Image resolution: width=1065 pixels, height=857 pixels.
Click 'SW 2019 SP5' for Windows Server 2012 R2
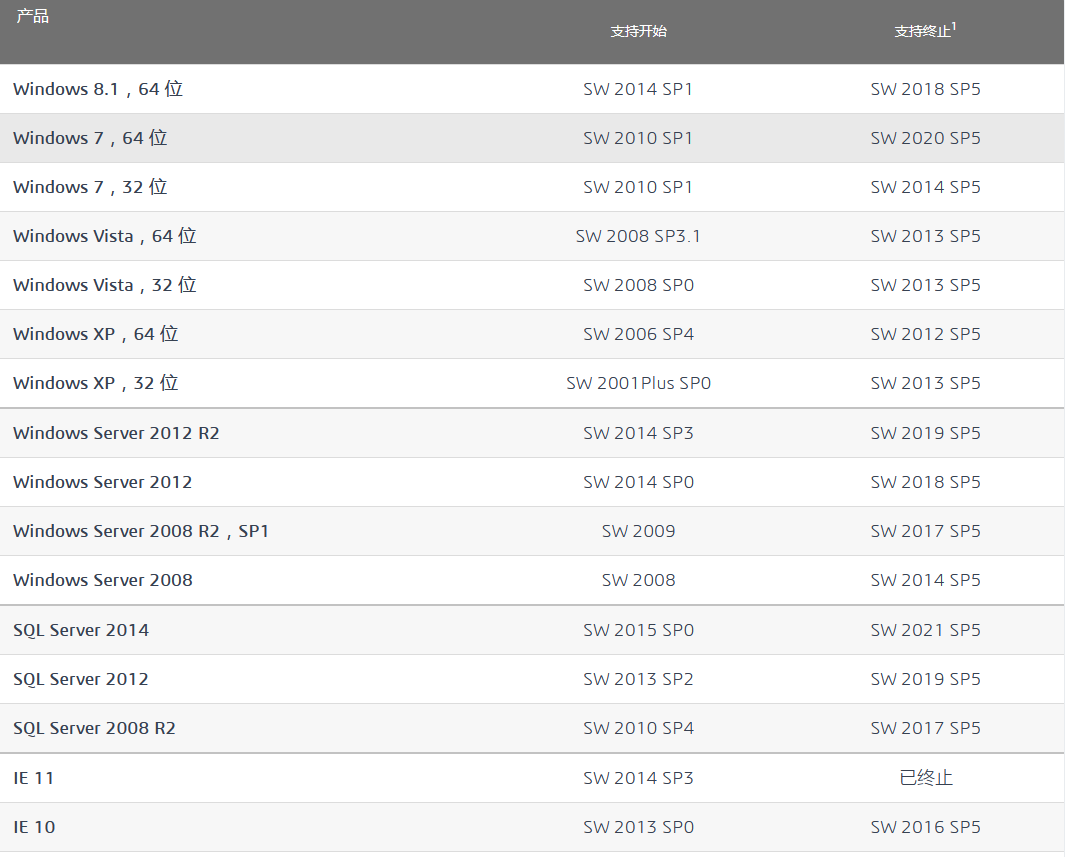(x=925, y=433)
